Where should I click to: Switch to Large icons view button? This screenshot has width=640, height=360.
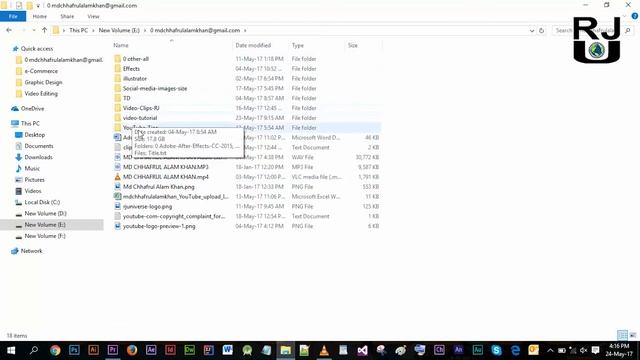632,335
